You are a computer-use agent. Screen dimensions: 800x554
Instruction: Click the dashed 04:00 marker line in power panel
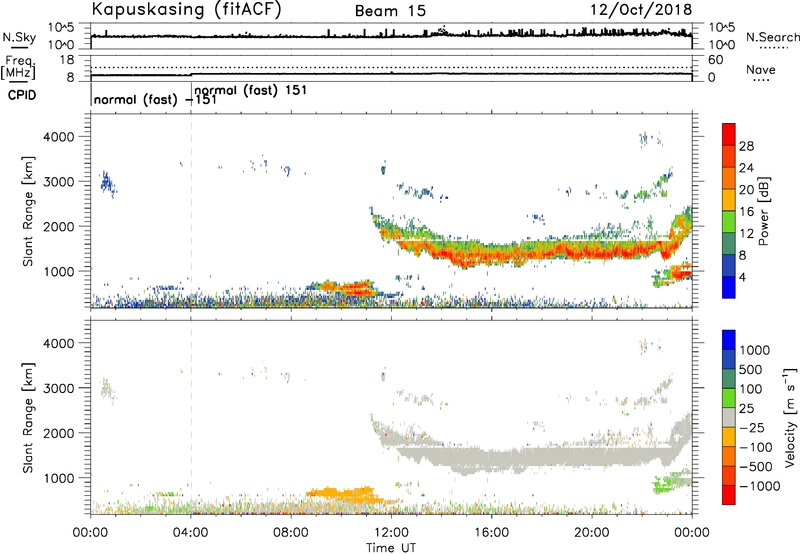[x=191, y=211]
